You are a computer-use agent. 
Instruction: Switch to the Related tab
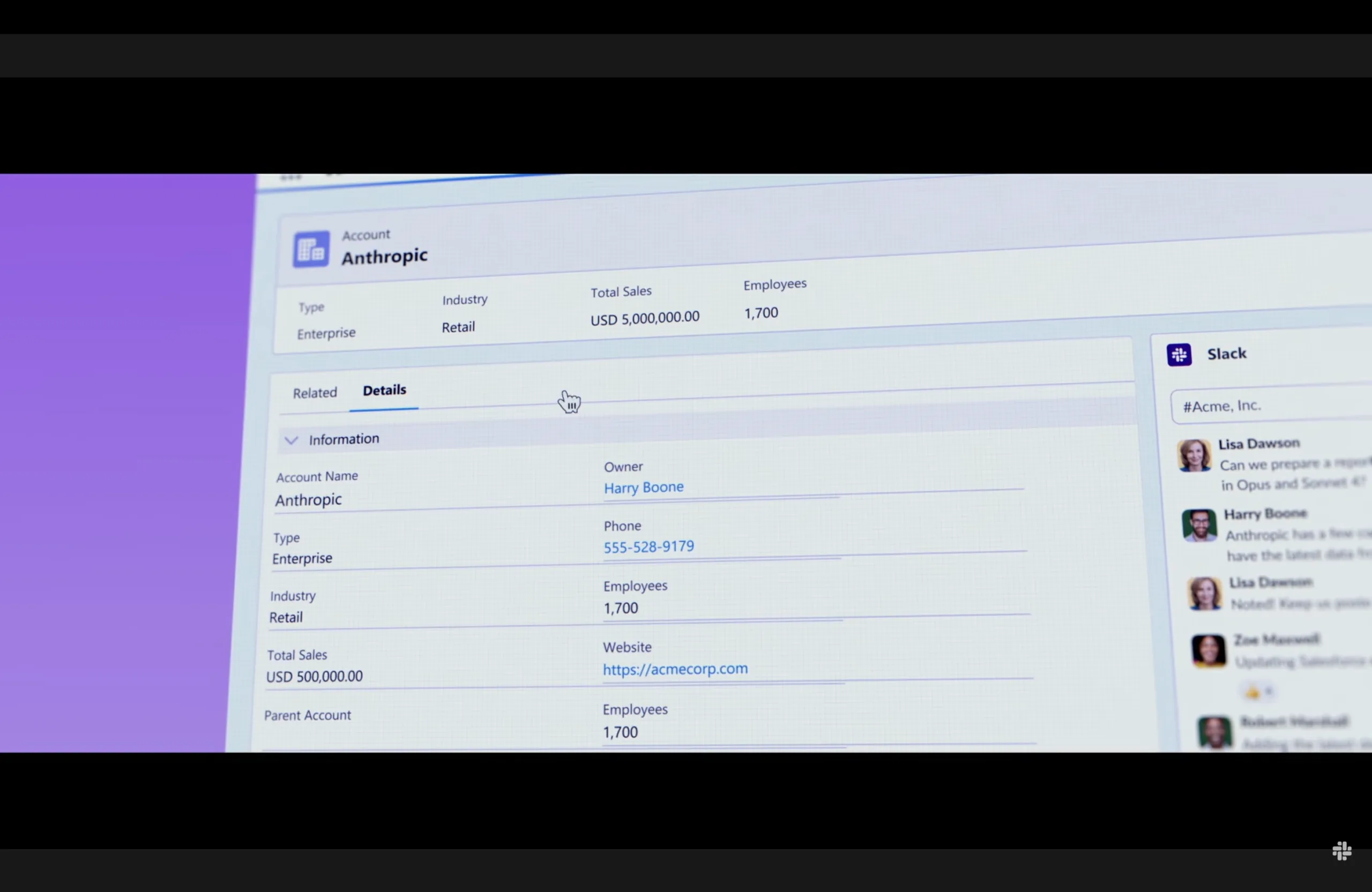tap(315, 392)
